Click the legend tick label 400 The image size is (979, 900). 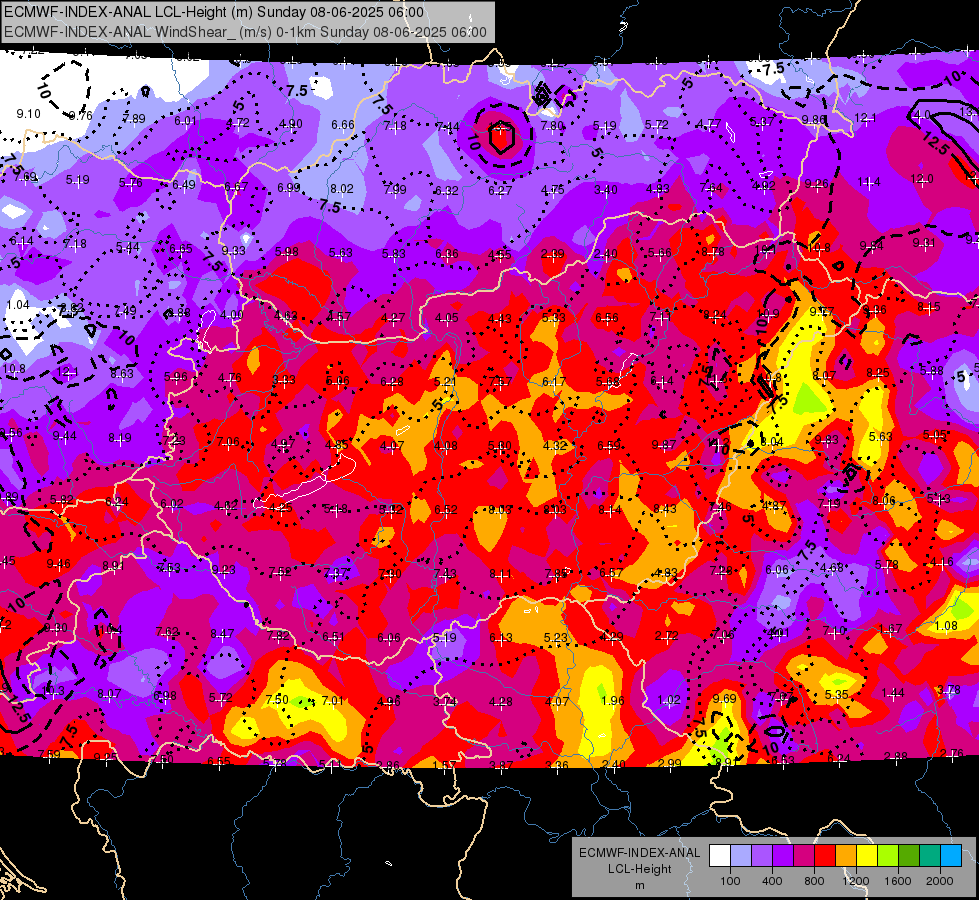(772, 881)
